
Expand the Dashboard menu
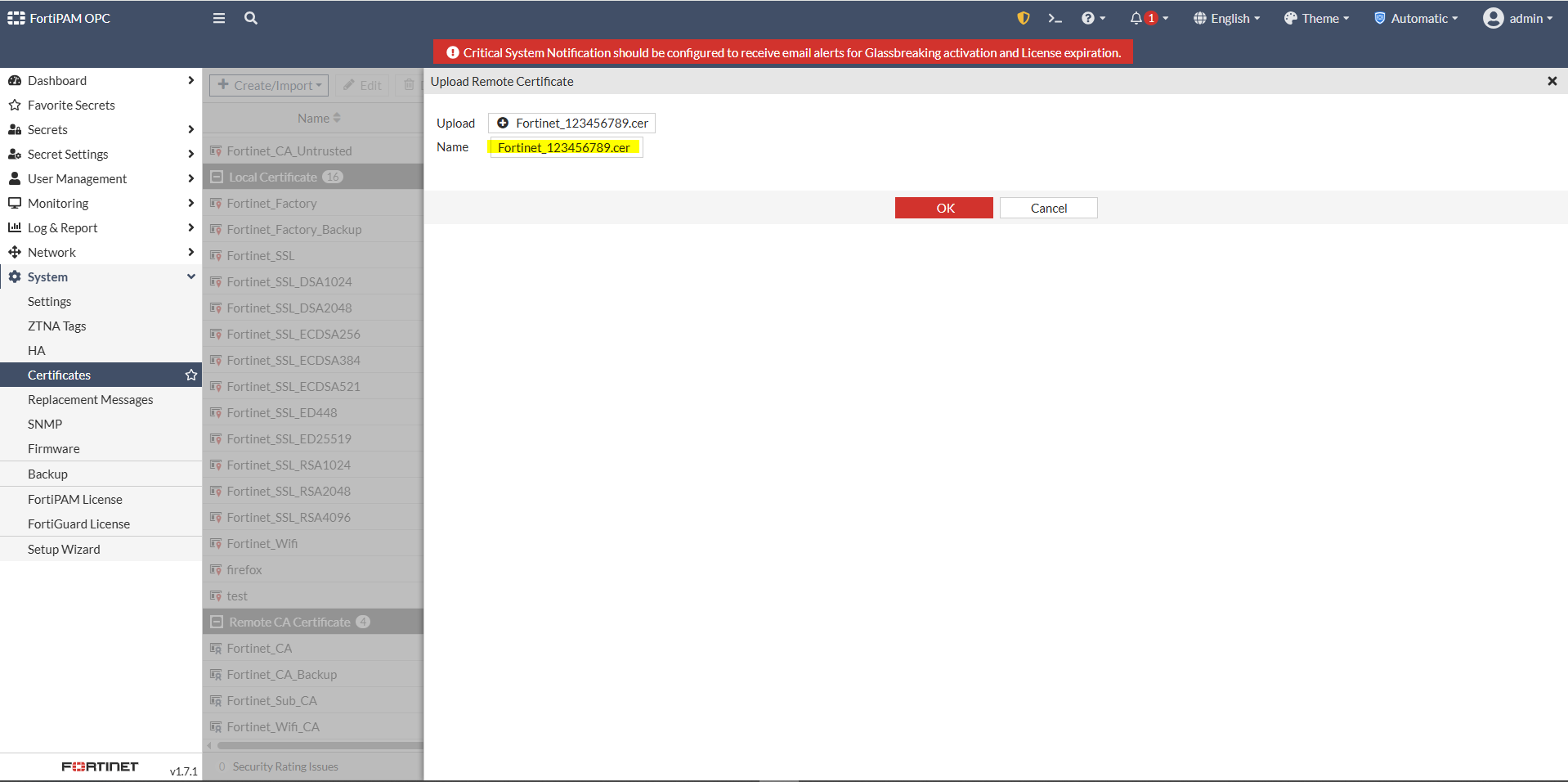click(101, 80)
